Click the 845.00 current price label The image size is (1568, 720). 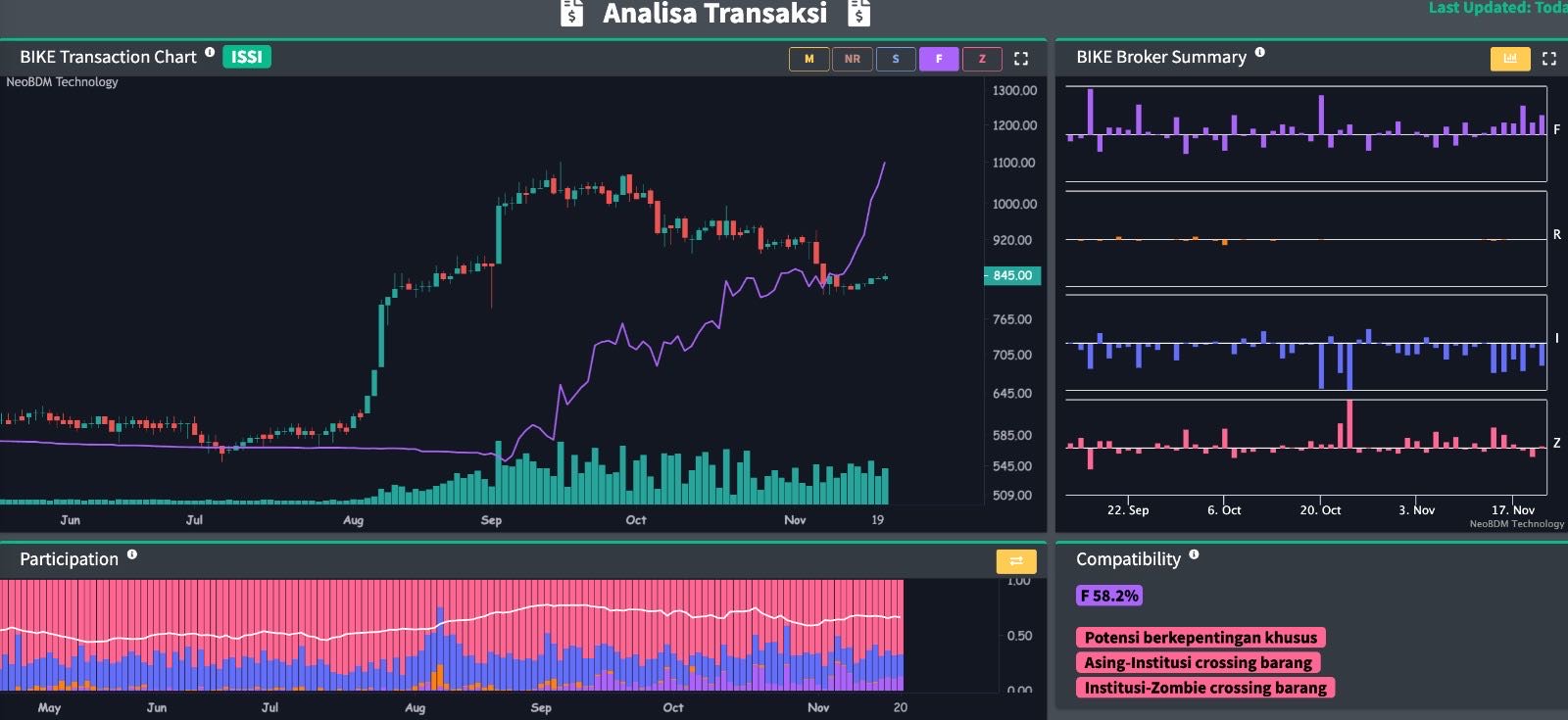[1012, 275]
